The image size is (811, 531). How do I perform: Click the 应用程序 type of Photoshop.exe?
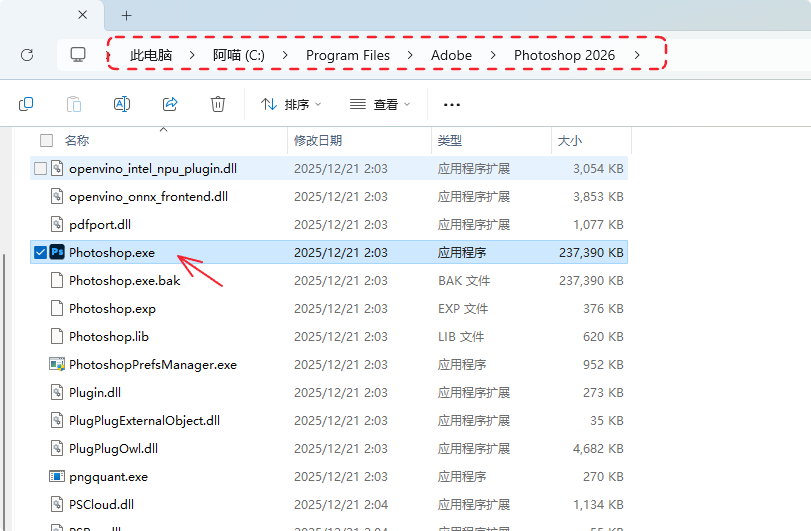(x=462, y=252)
